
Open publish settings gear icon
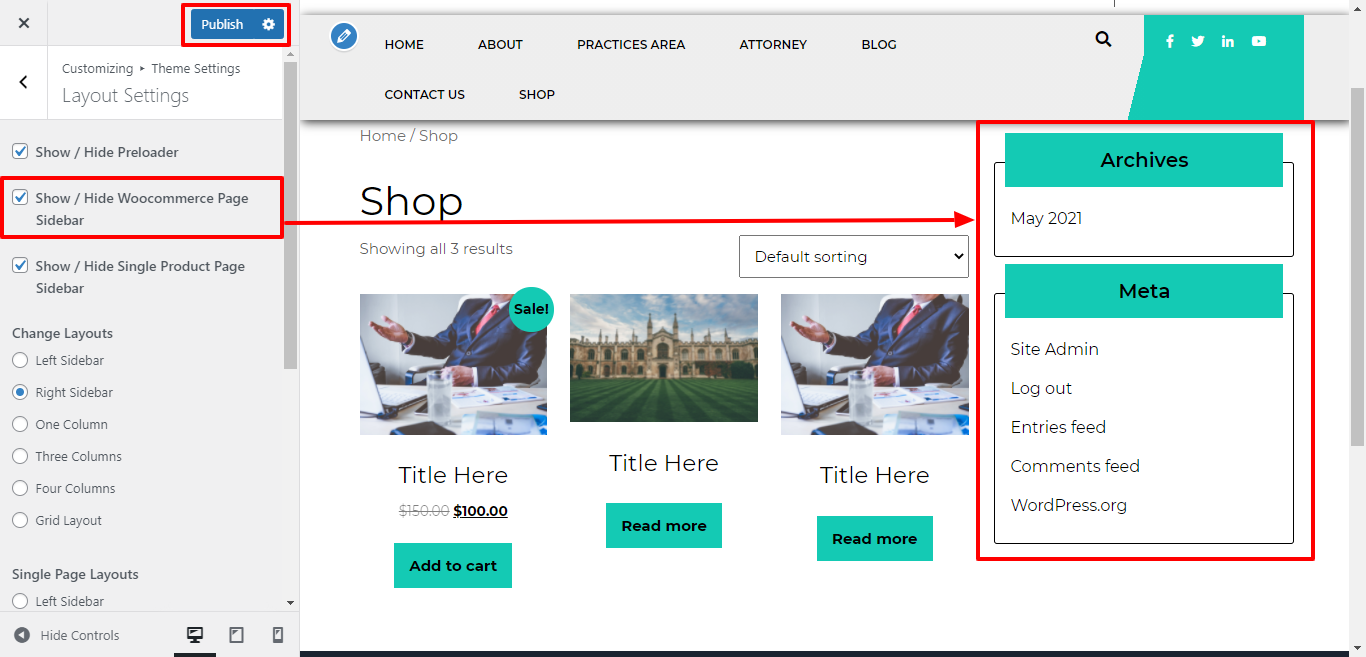[268, 24]
